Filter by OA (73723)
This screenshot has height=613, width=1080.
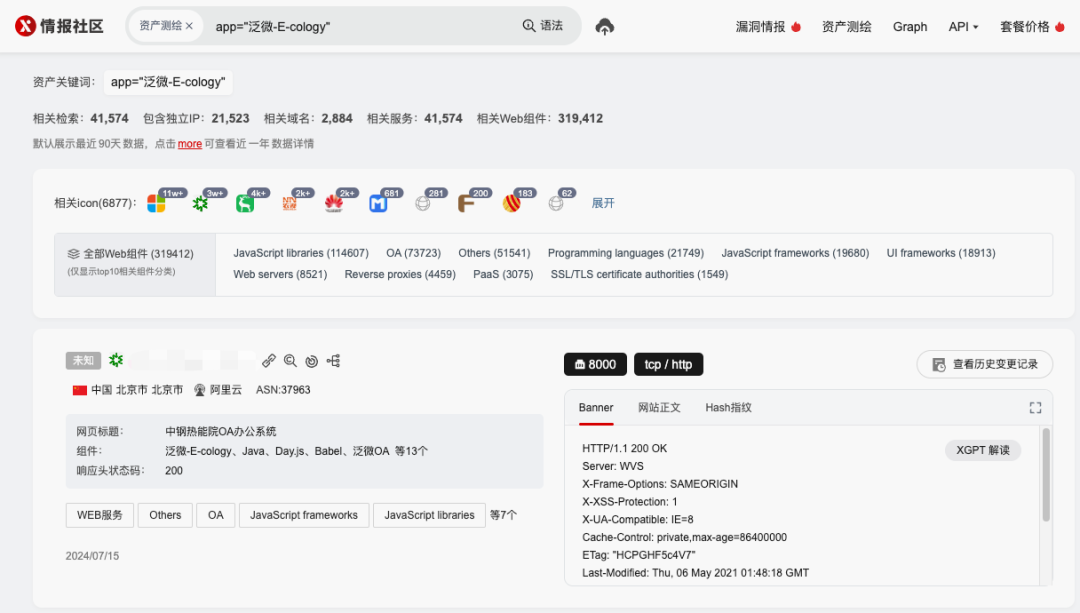[413, 253]
